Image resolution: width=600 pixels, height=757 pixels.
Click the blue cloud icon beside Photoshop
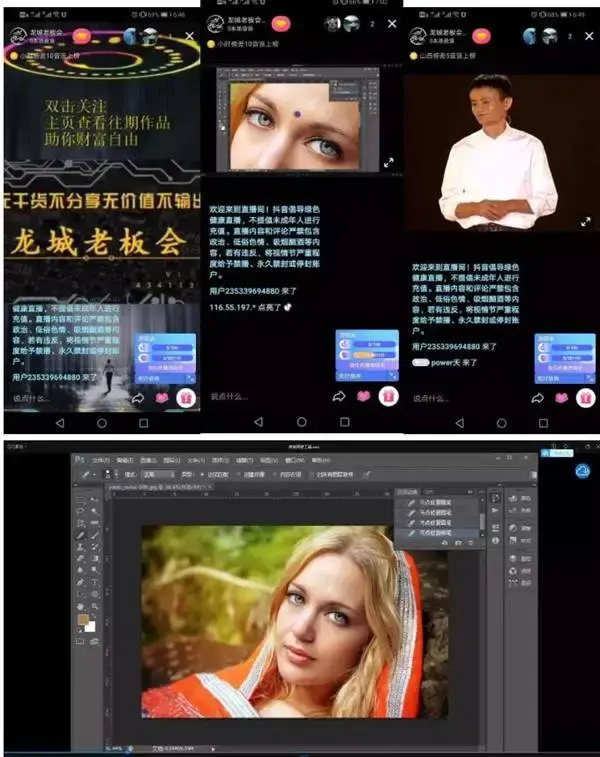click(x=583, y=470)
